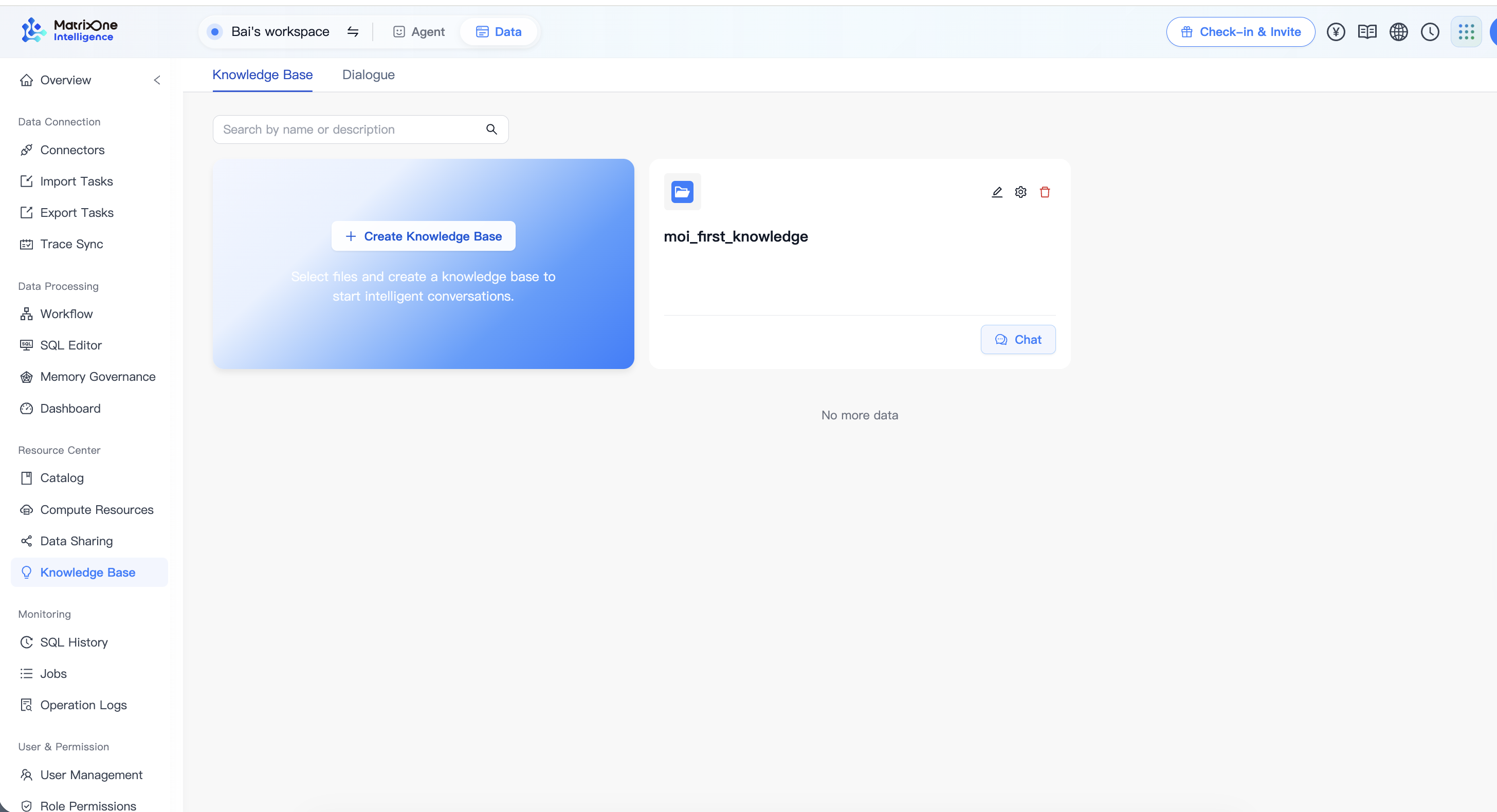Switch to the Dialogue tab
The width and height of the screenshot is (1497, 812).
(x=369, y=75)
